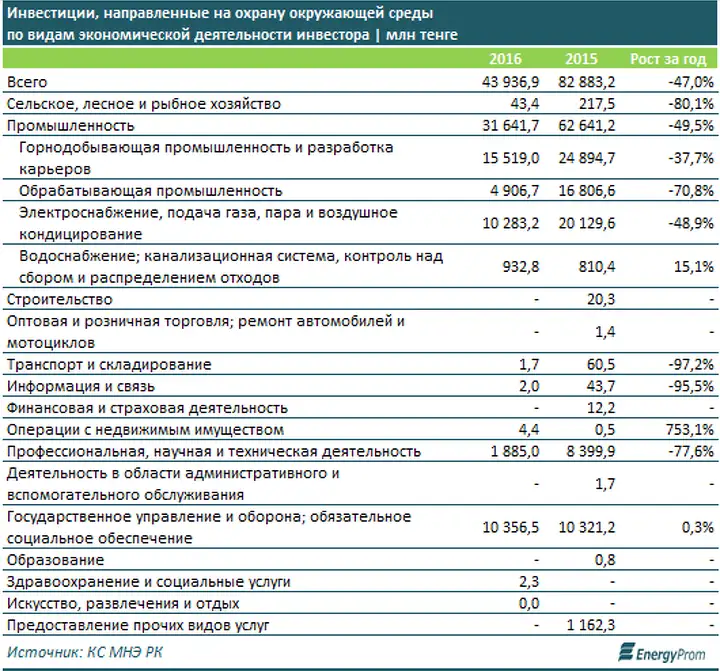
Task: Select the 'Образование' row label
Action: tap(55, 560)
